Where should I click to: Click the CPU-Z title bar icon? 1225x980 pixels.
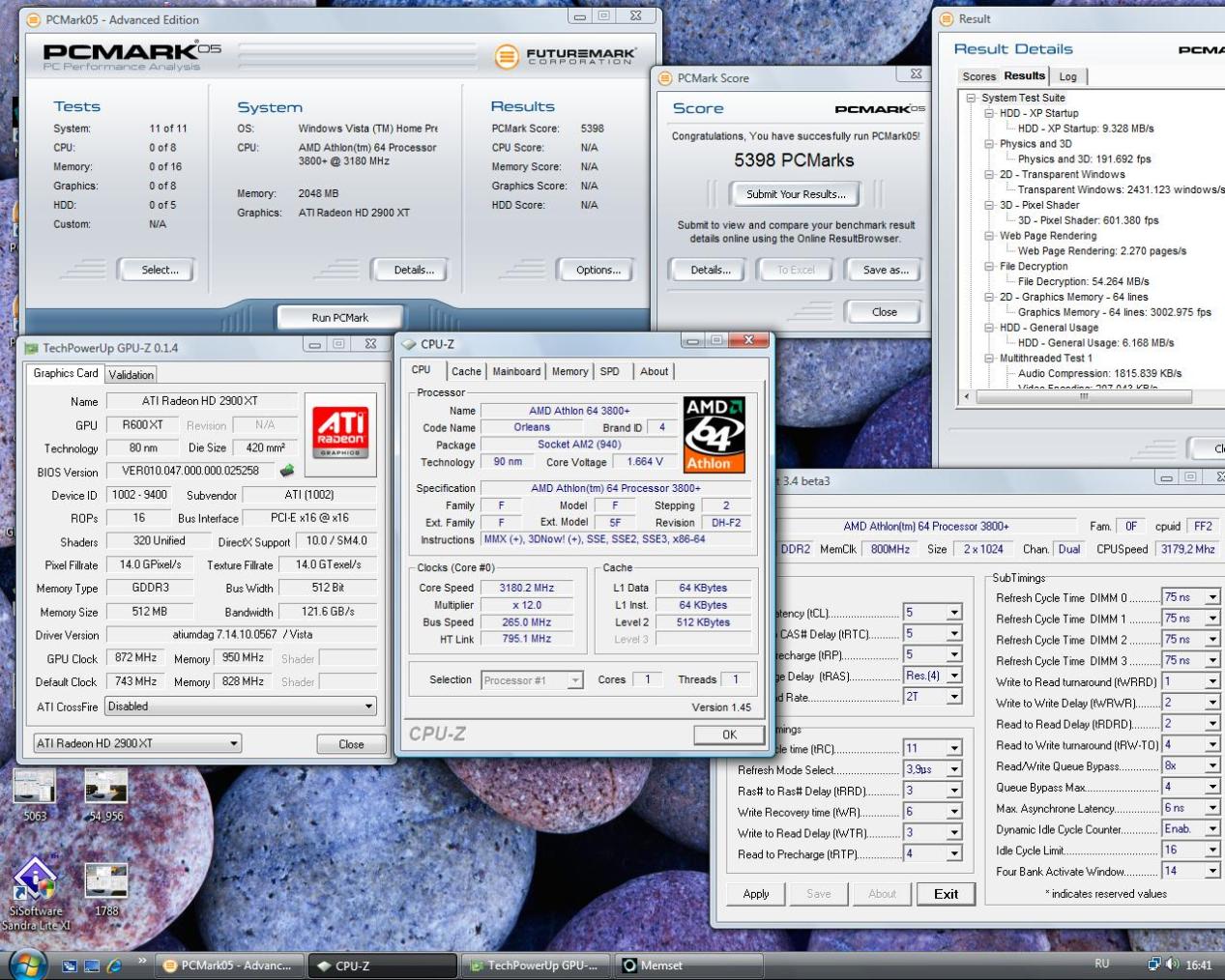click(409, 344)
